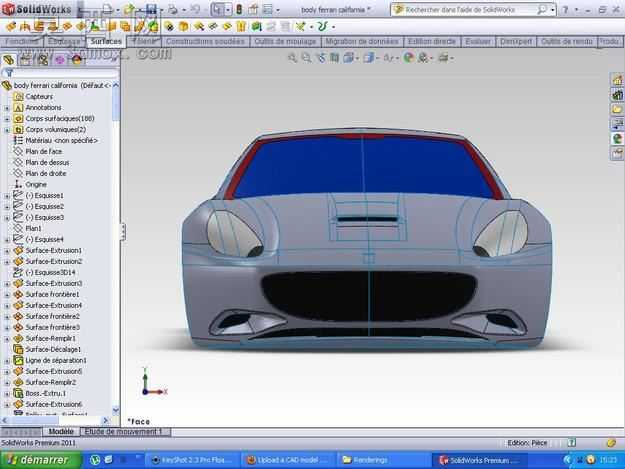
Task: Click the Print icon
Action: coord(173,9)
